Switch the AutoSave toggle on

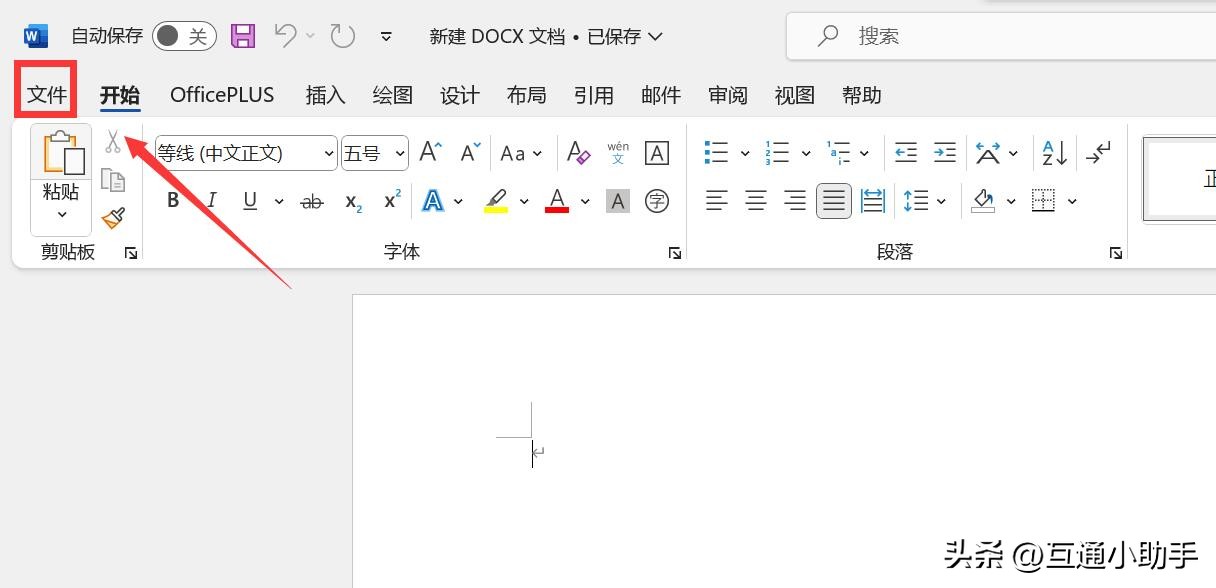[x=183, y=35]
